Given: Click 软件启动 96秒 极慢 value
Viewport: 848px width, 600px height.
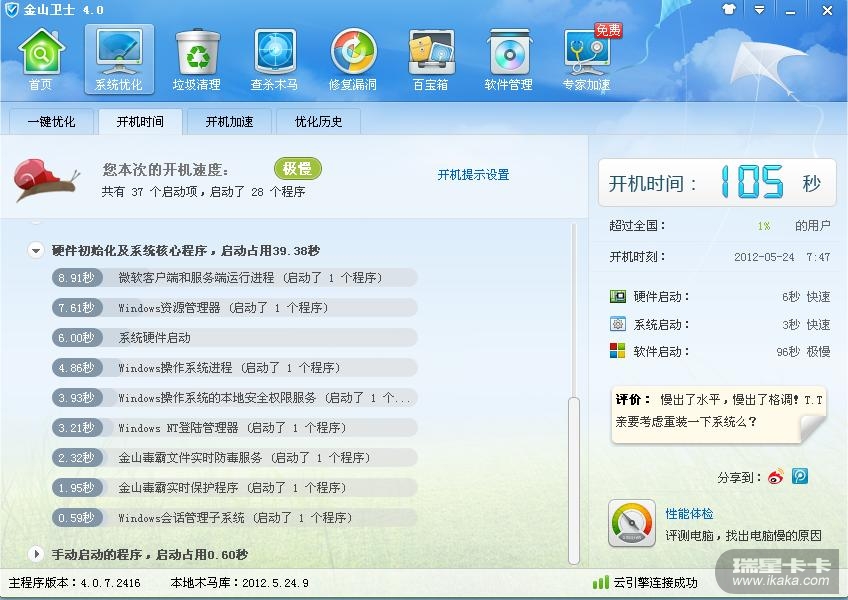Looking at the screenshot, I should point(803,352).
